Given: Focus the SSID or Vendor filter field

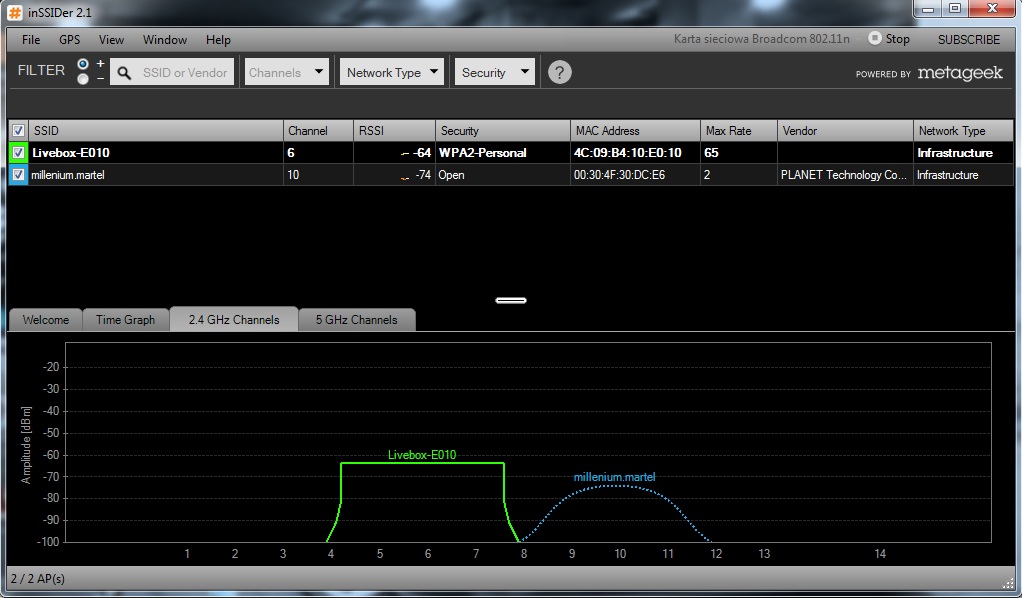Looking at the screenshot, I should (x=172, y=72).
